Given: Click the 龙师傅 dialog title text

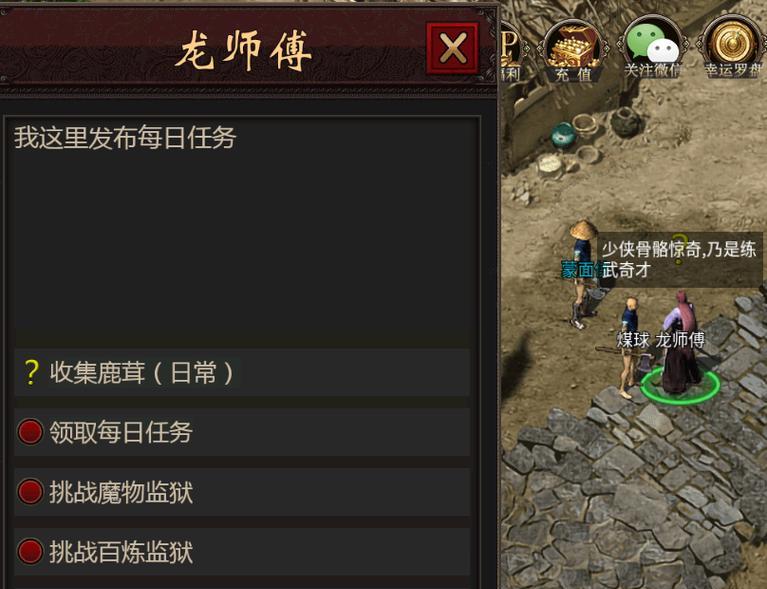Looking at the screenshot, I should coord(243,50).
